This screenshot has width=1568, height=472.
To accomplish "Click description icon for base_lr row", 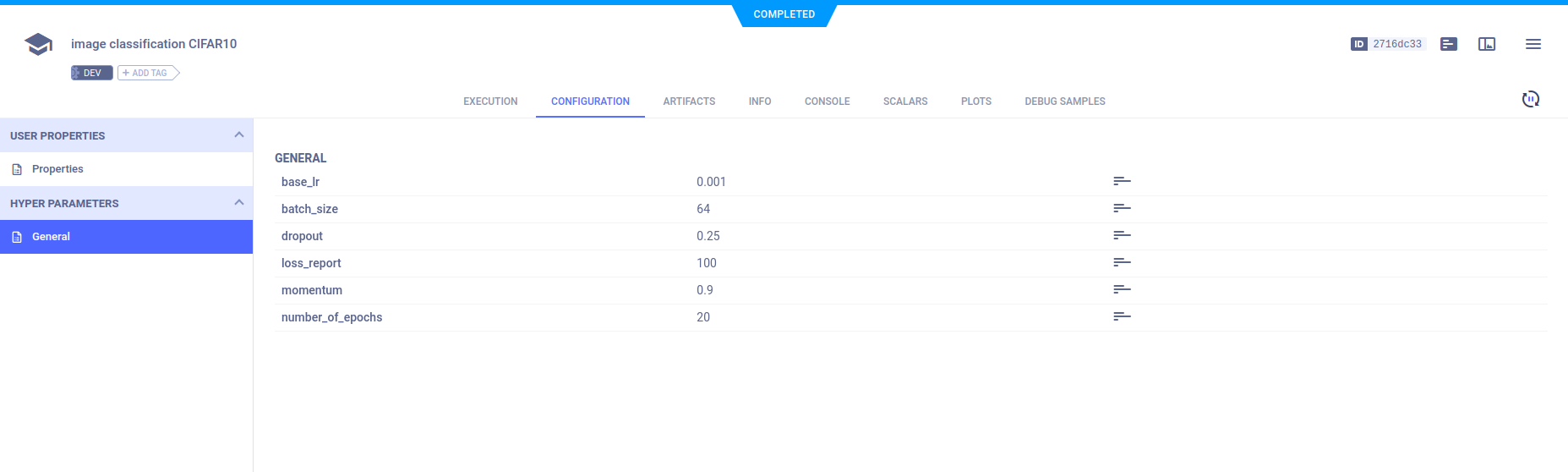I will point(1122,181).
